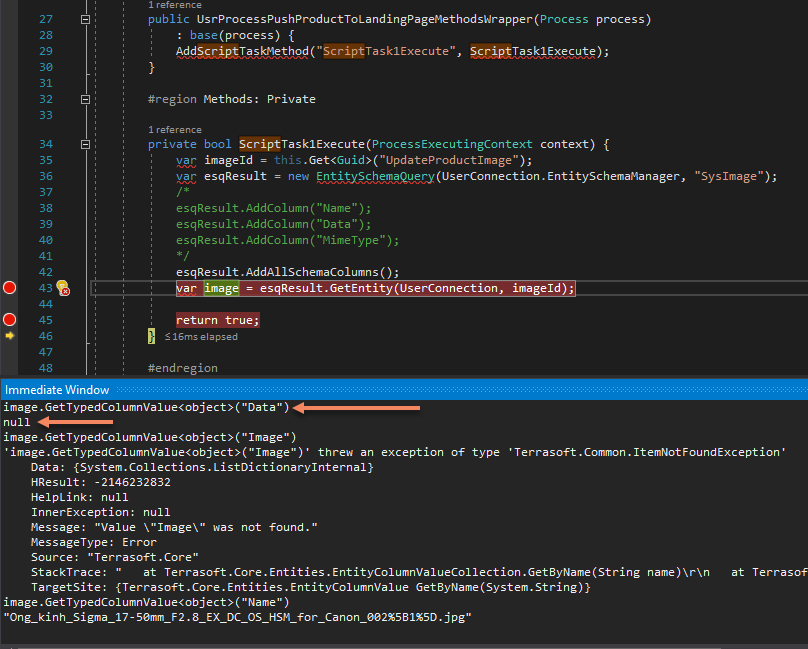
Task: Collapse the ScriptTask1Execute method
Action: [x=86, y=145]
